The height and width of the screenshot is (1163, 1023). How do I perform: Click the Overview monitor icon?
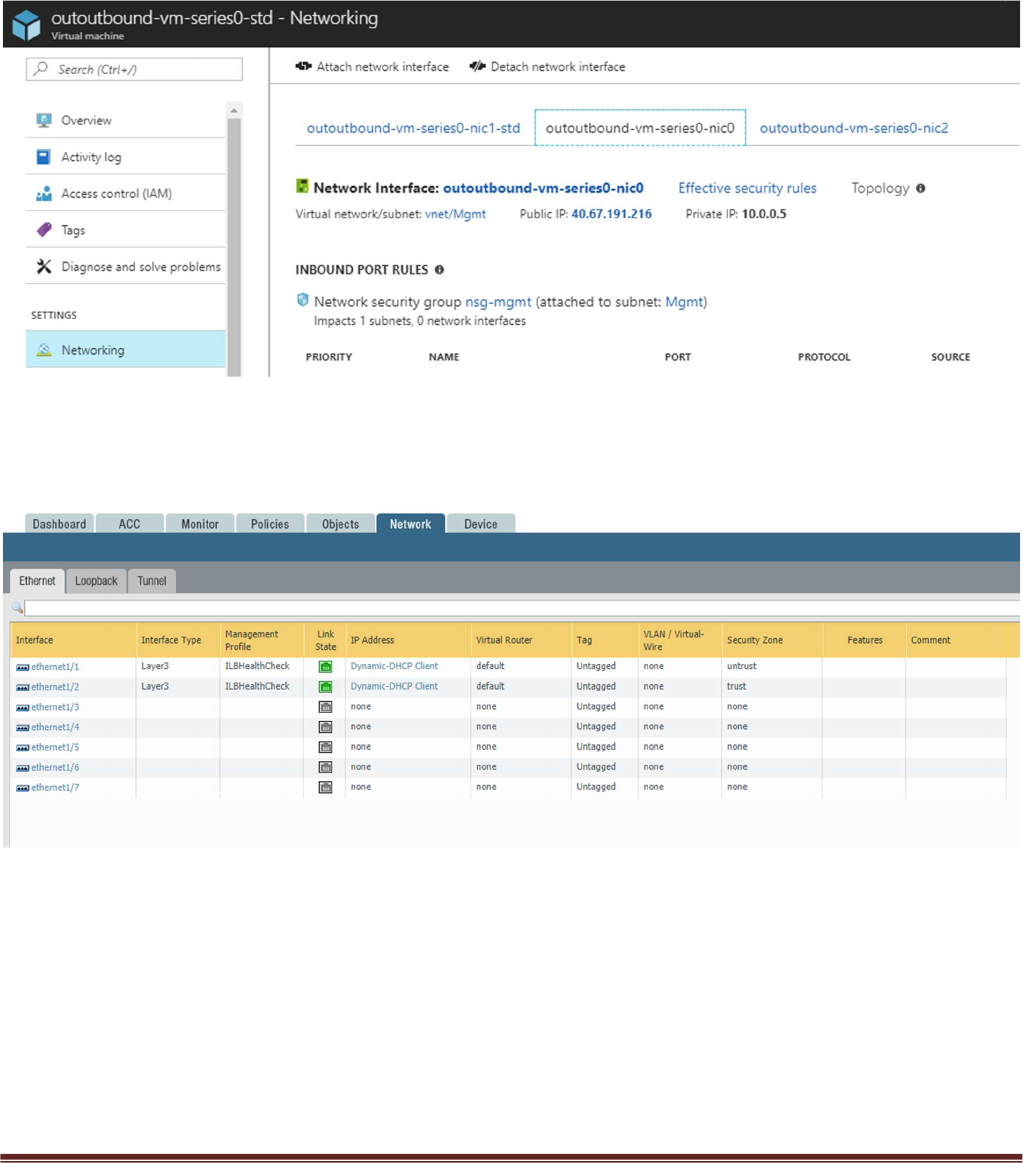(x=44, y=120)
